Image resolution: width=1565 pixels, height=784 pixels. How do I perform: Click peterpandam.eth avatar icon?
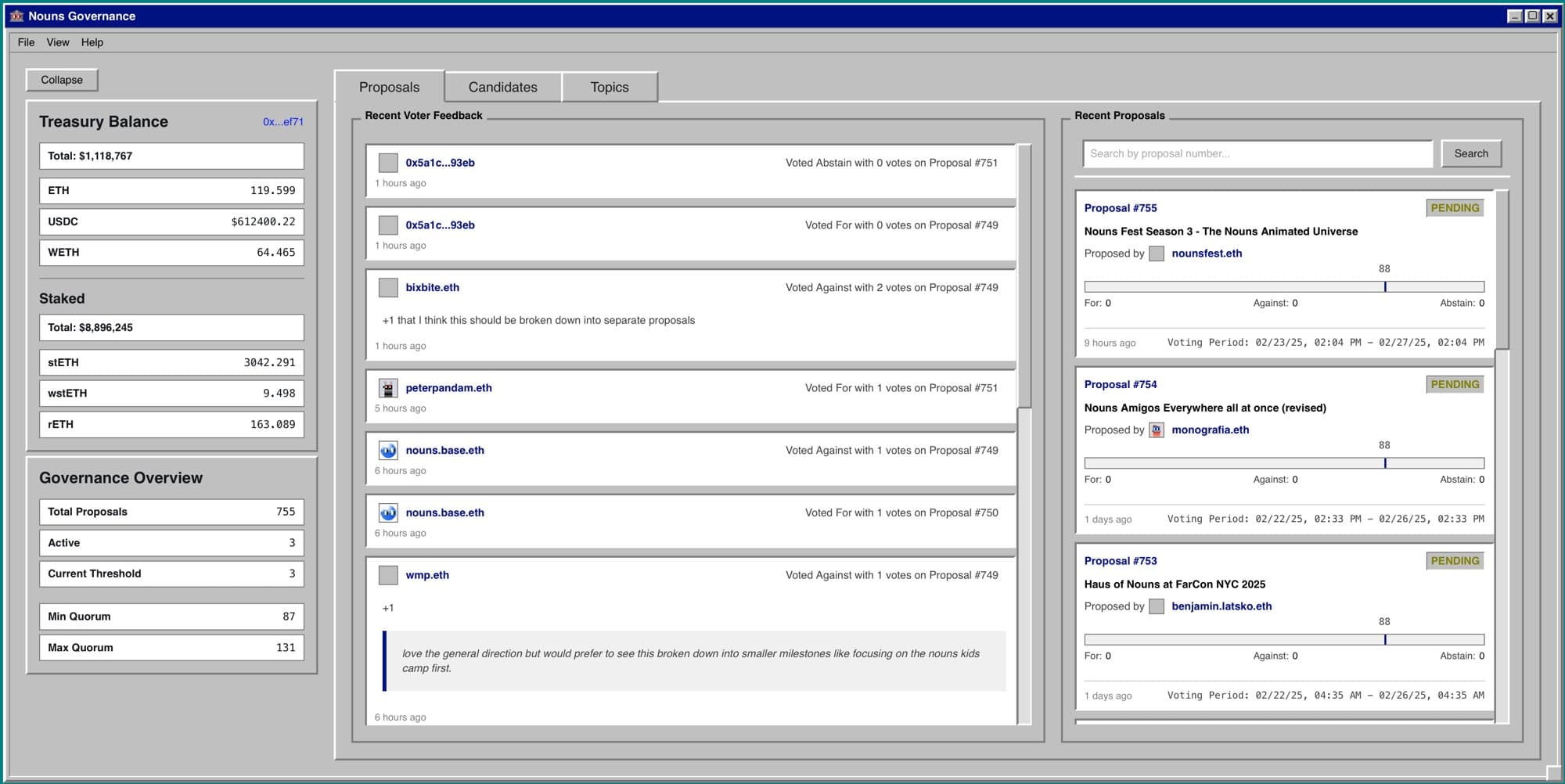pyautogui.click(x=388, y=388)
